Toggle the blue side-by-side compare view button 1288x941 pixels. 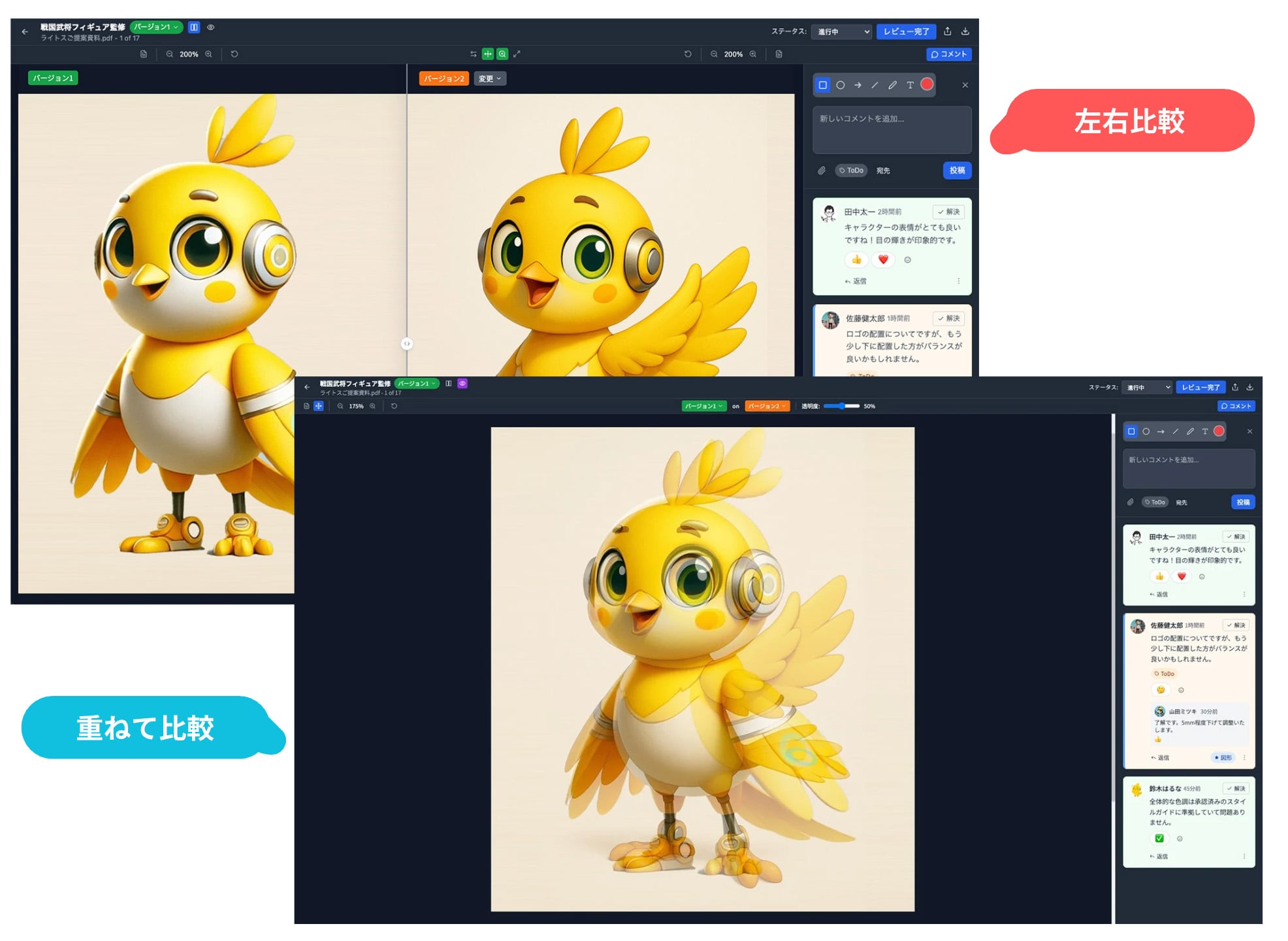click(x=194, y=27)
